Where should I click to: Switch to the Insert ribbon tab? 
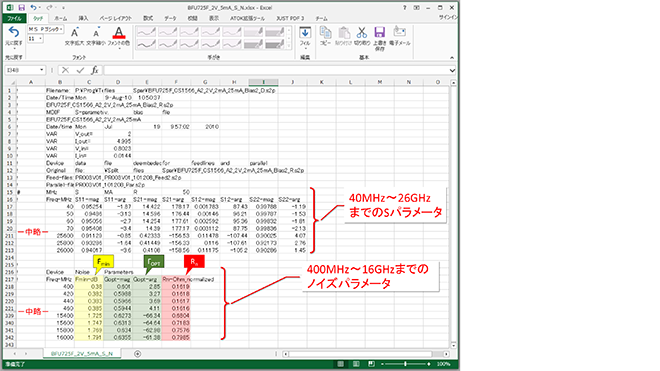pyautogui.click(x=83, y=19)
